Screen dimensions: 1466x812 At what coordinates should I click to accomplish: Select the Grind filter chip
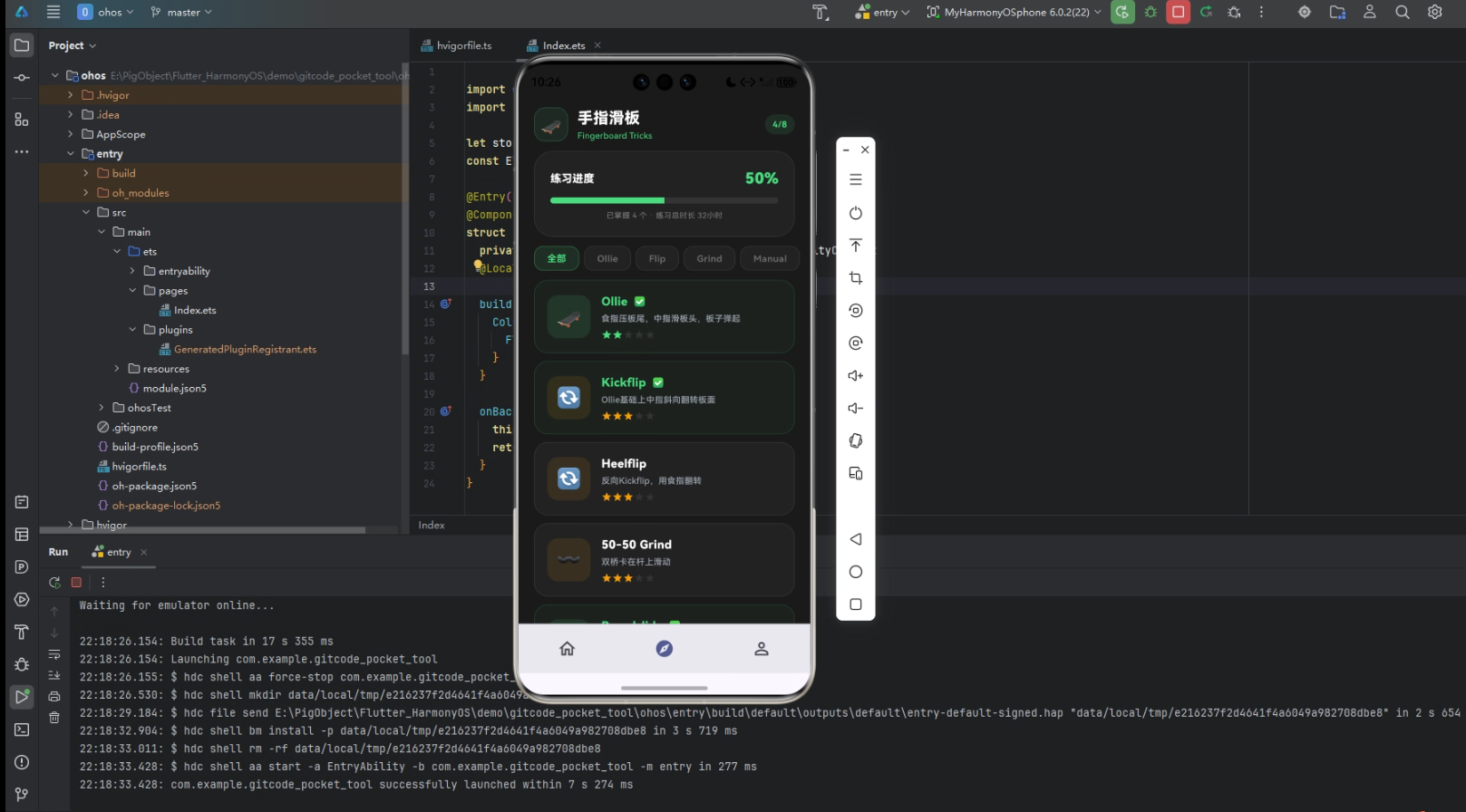pyautogui.click(x=709, y=258)
